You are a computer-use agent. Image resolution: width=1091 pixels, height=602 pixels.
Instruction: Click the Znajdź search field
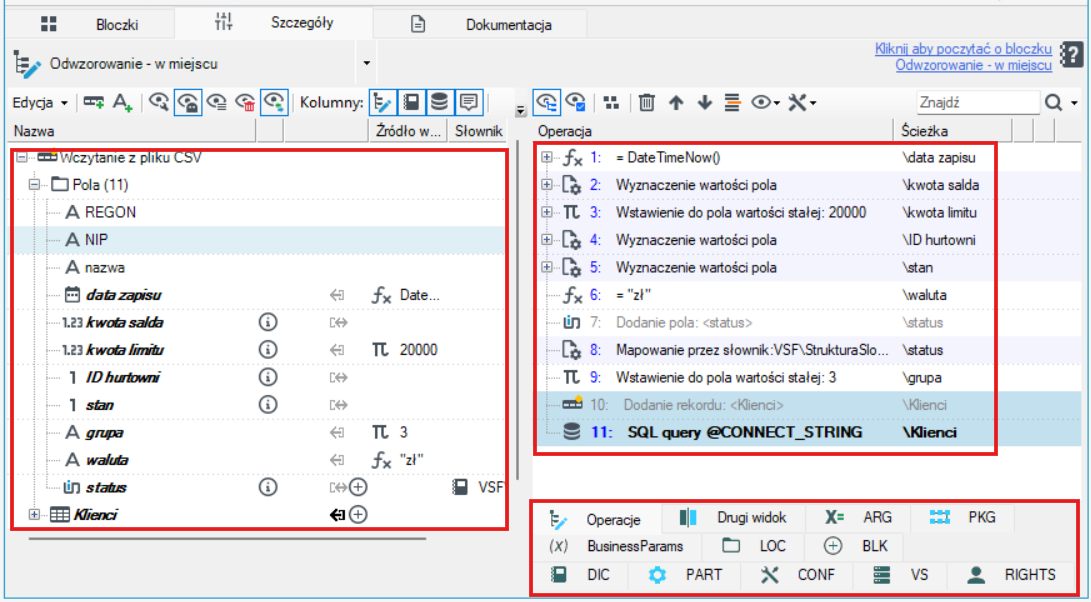pos(978,103)
